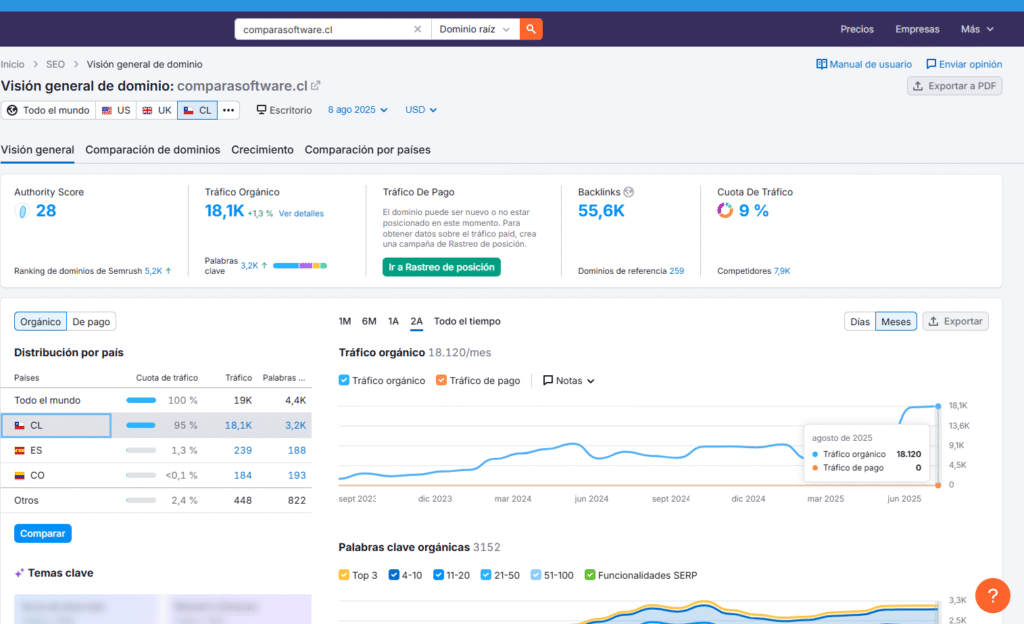This screenshot has width=1024, height=624.
Task: Toggle Top 3 keywords checkbox
Action: click(x=344, y=575)
